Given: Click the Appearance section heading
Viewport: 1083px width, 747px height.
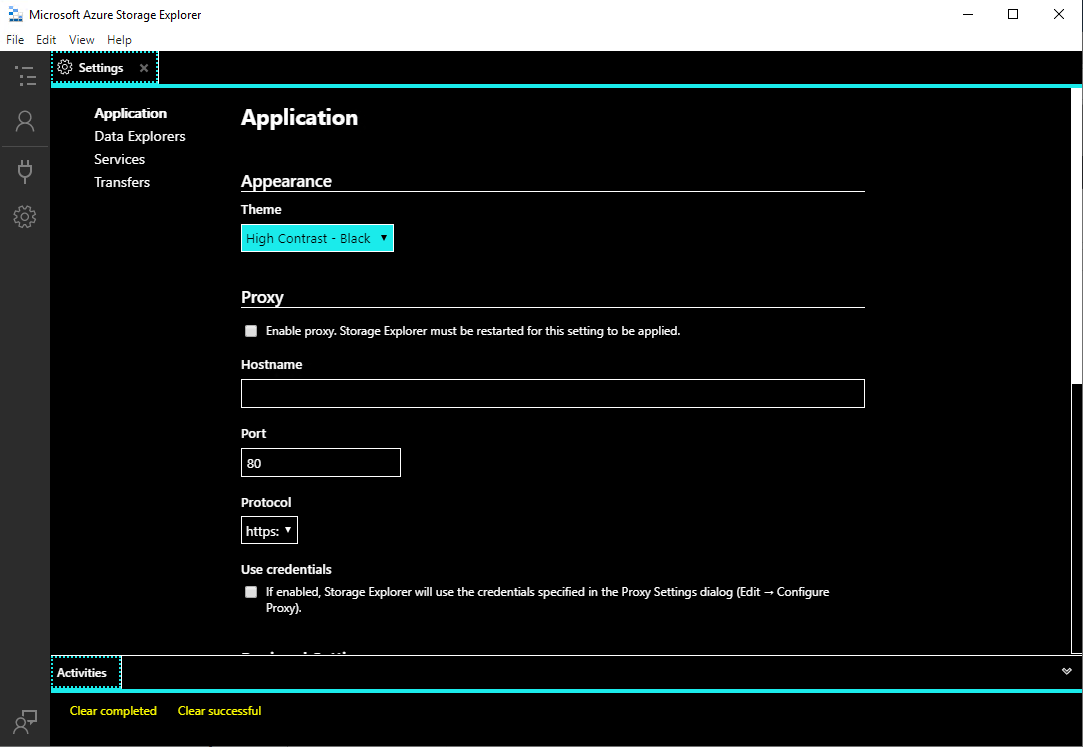Looking at the screenshot, I should coord(287,181).
